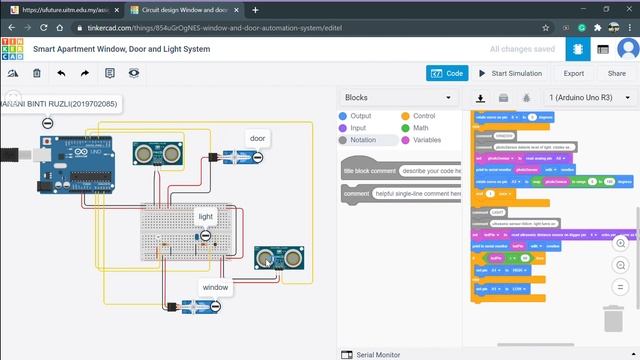Click the blocks trash can

tap(613, 318)
